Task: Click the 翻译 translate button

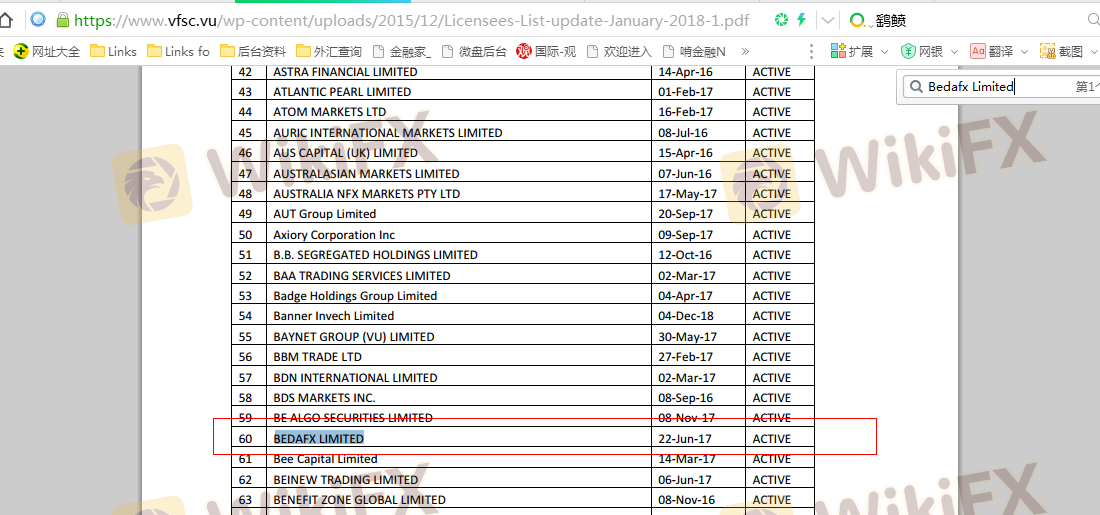Action: tap(991, 51)
